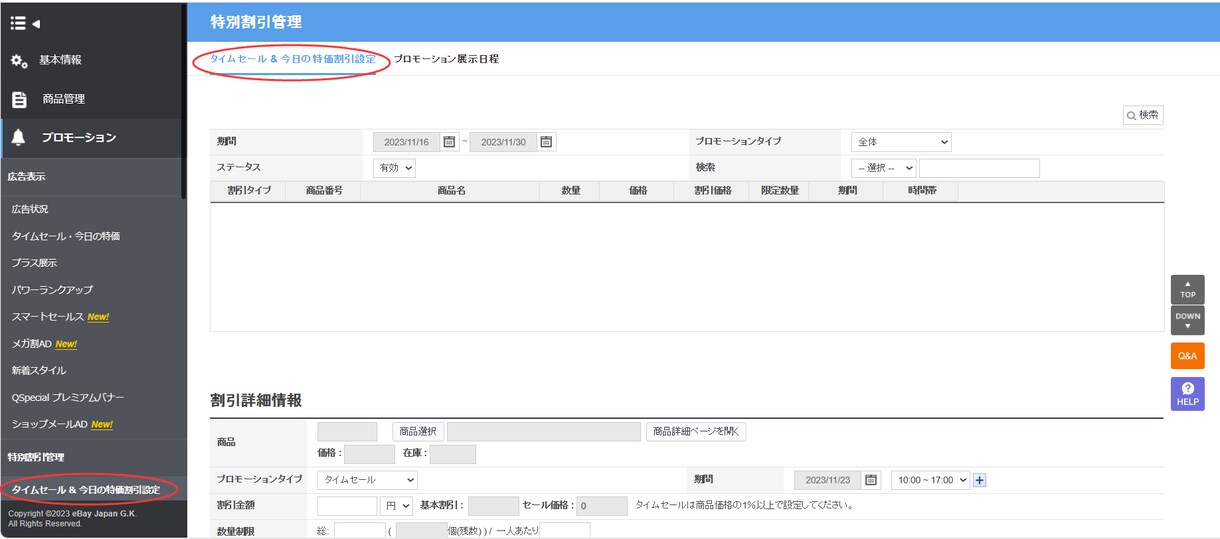Click the 時間帯 column header
The width and height of the screenshot is (1220, 539).
click(x=921, y=190)
